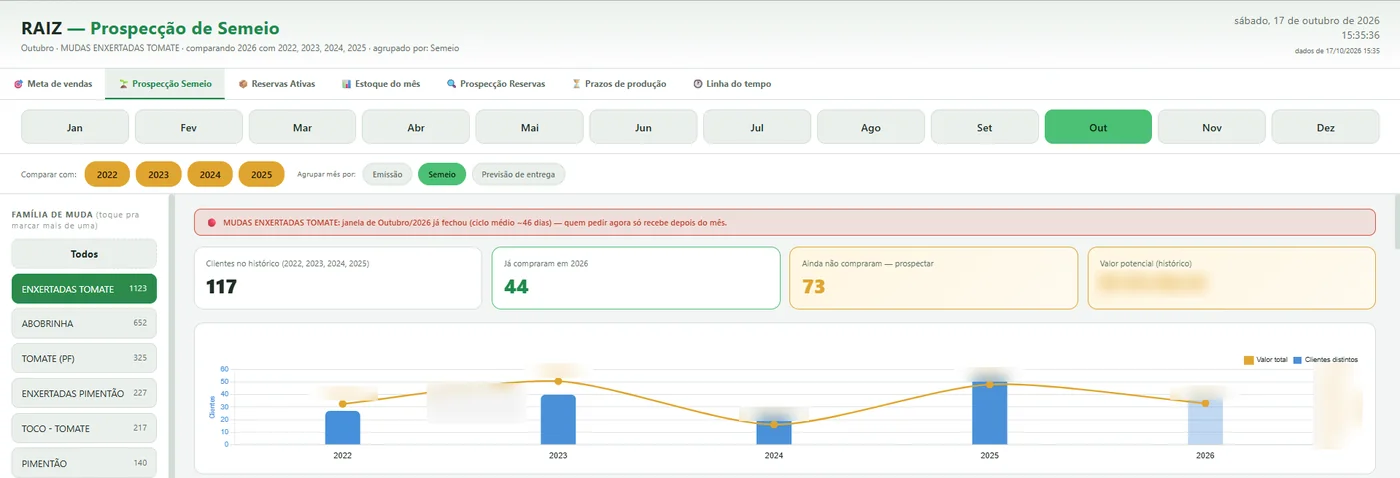Toggle comparison year 2023
The image size is (1400, 478).
click(158, 174)
